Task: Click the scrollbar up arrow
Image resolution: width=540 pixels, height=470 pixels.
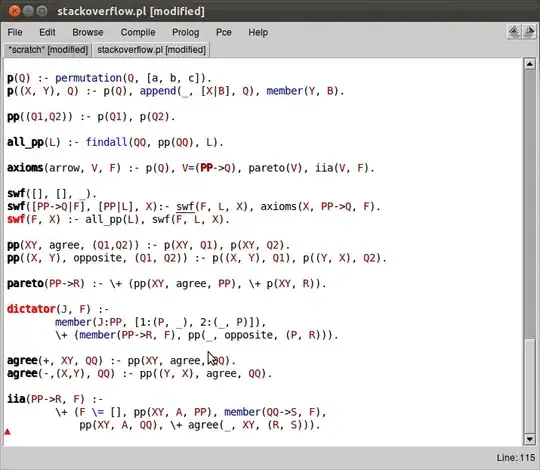Action: point(529,64)
